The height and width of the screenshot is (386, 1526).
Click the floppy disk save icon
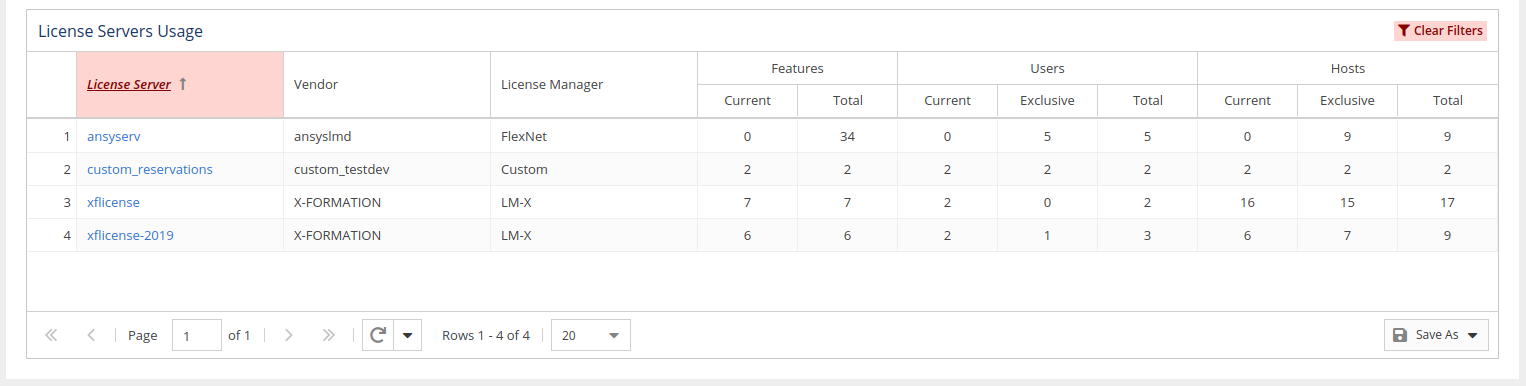(1400, 335)
